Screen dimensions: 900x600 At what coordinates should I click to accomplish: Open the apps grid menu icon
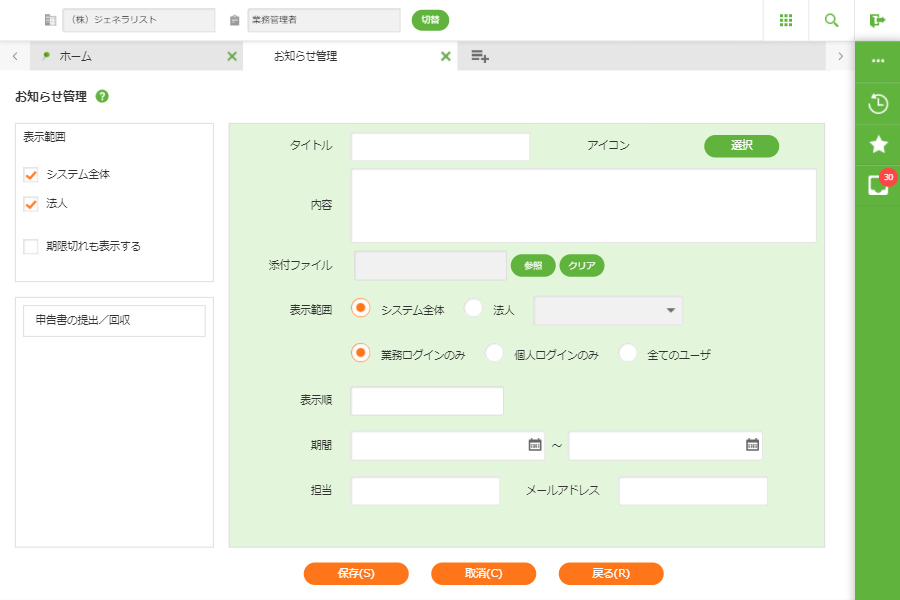(786, 20)
